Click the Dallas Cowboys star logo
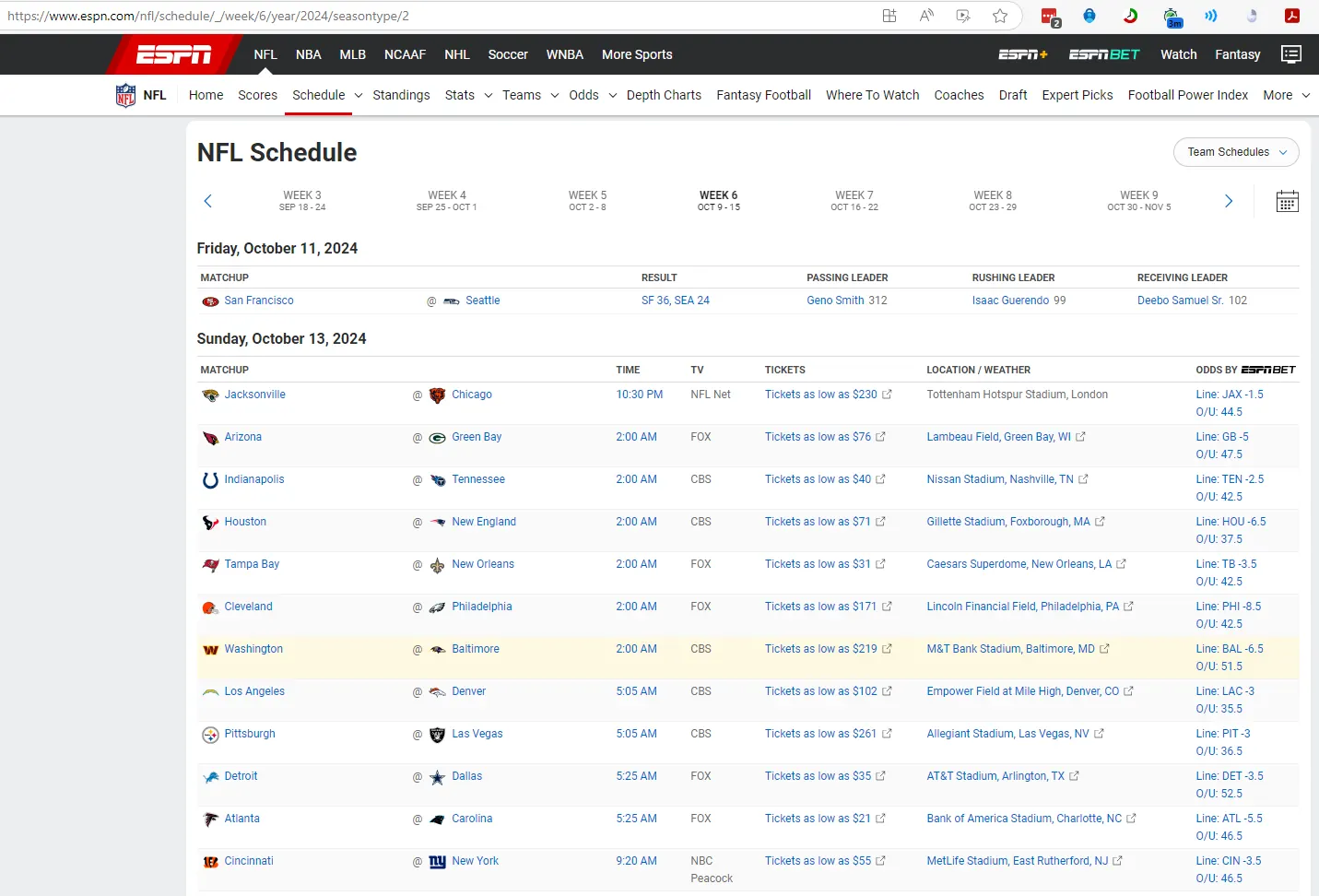Image resolution: width=1319 pixels, height=896 pixels. click(x=437, y=777)
